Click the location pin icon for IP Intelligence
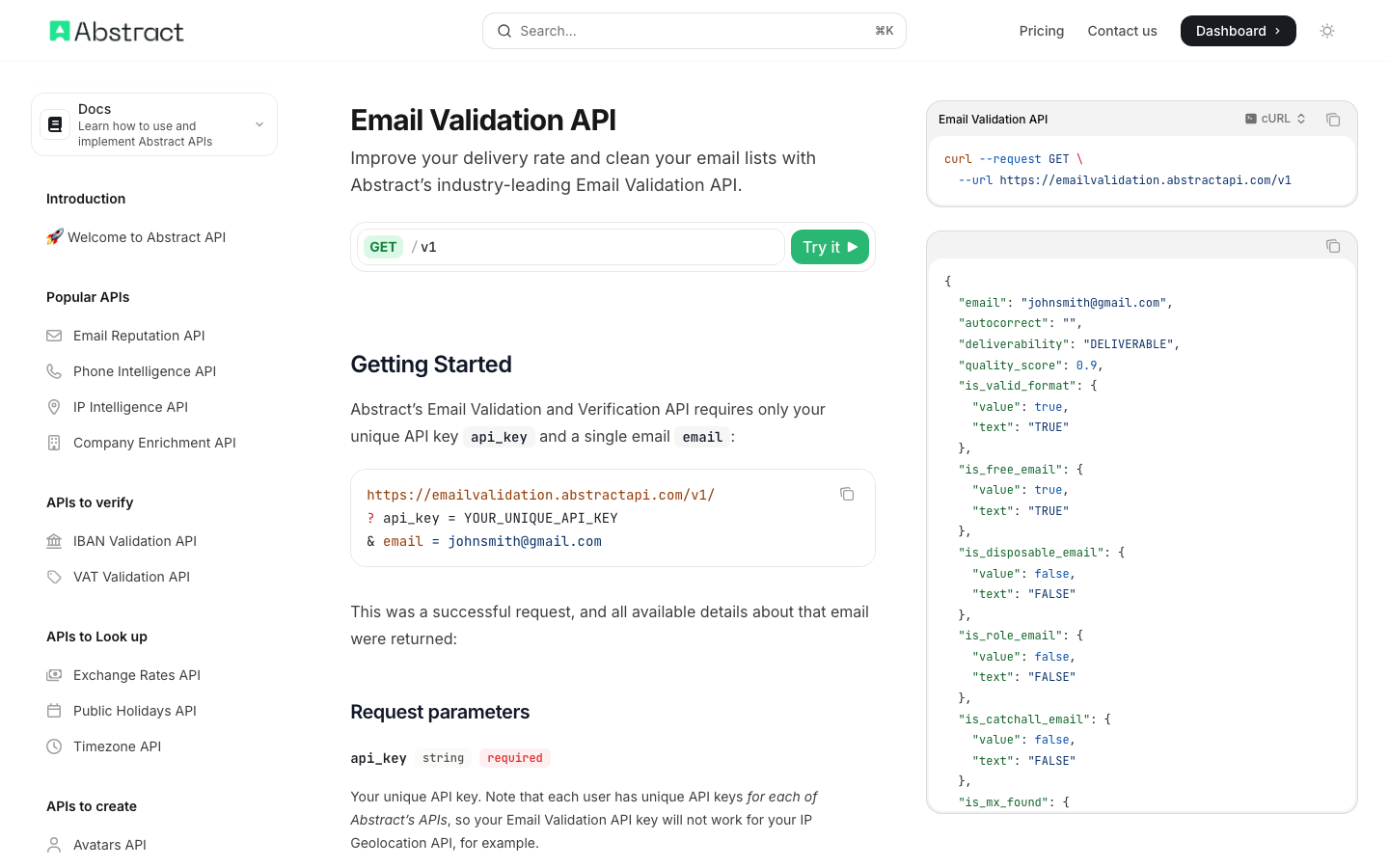The width and height of the screenshot is (1389, 868). pyautogui.click(x=54, y=407)
